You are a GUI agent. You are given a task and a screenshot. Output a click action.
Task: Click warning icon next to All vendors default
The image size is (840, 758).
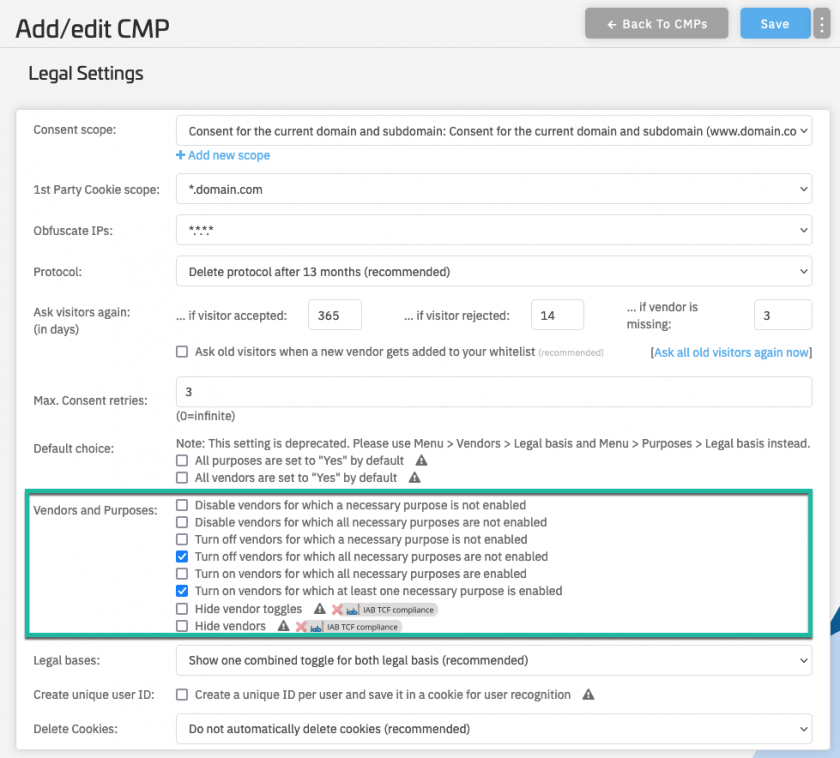point(415,478)
